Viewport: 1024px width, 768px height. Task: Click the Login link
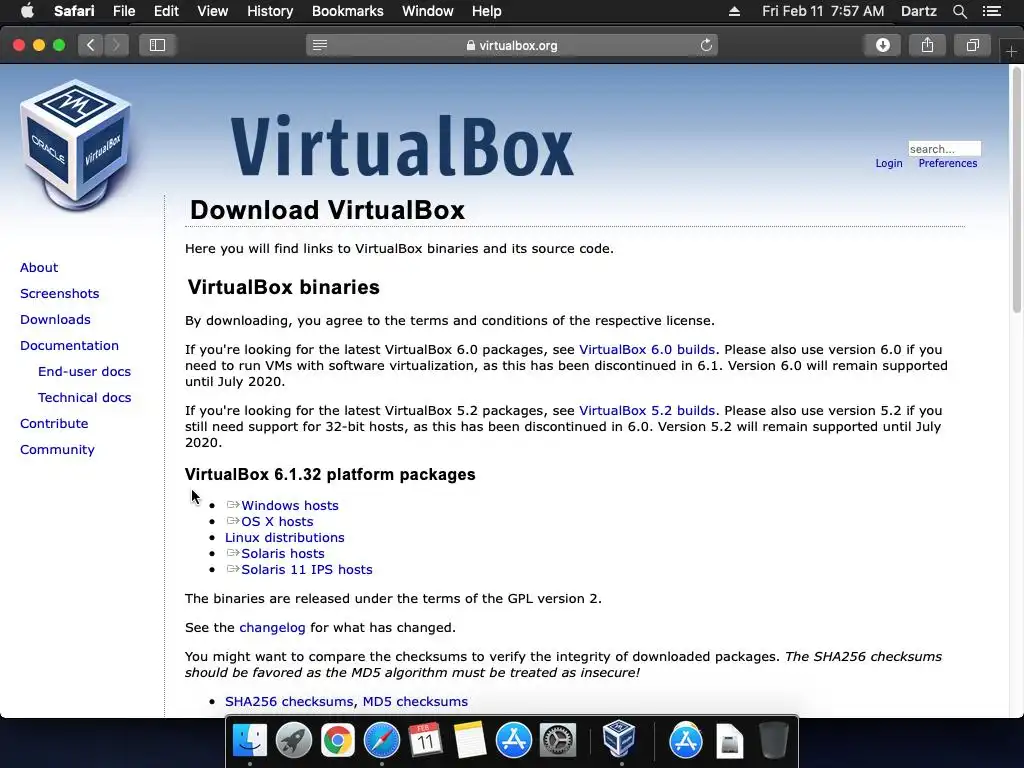pos(889,163)
